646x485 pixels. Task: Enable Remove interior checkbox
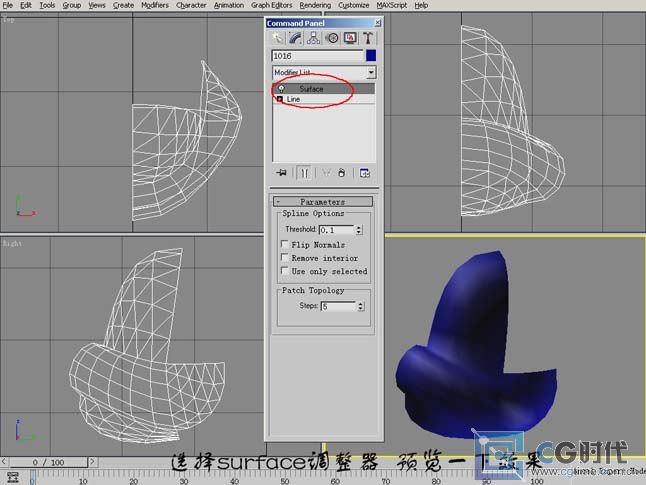284,258
